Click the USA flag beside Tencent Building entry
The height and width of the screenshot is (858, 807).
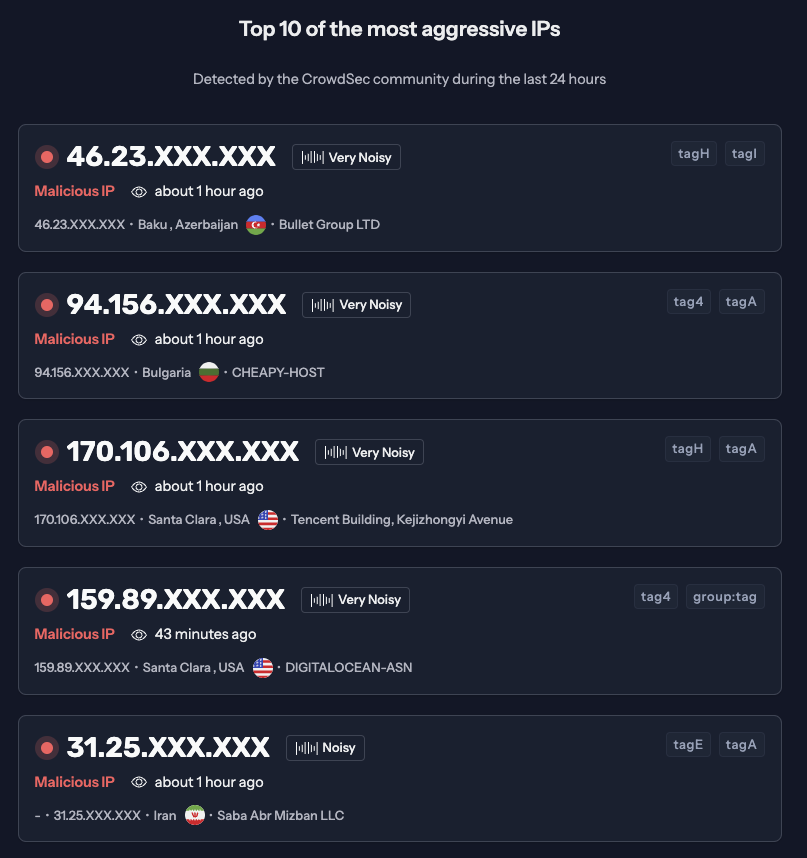click(x=267, y=519)
